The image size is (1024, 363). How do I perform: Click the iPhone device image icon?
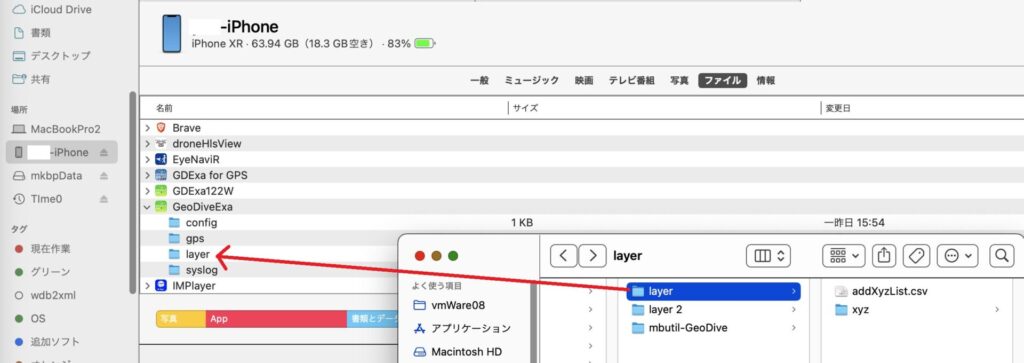[x=172, y=34]
